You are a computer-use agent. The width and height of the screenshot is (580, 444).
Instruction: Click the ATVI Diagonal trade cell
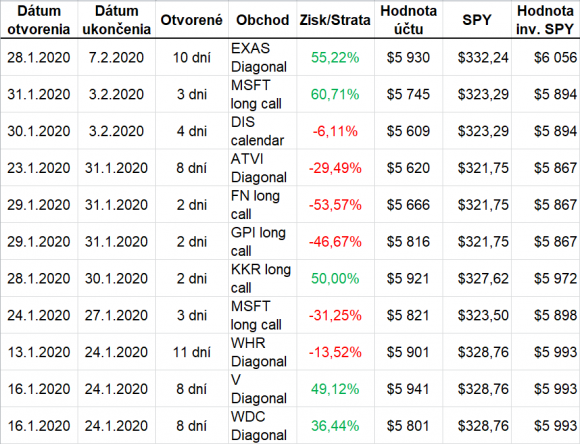coord(262,168)
